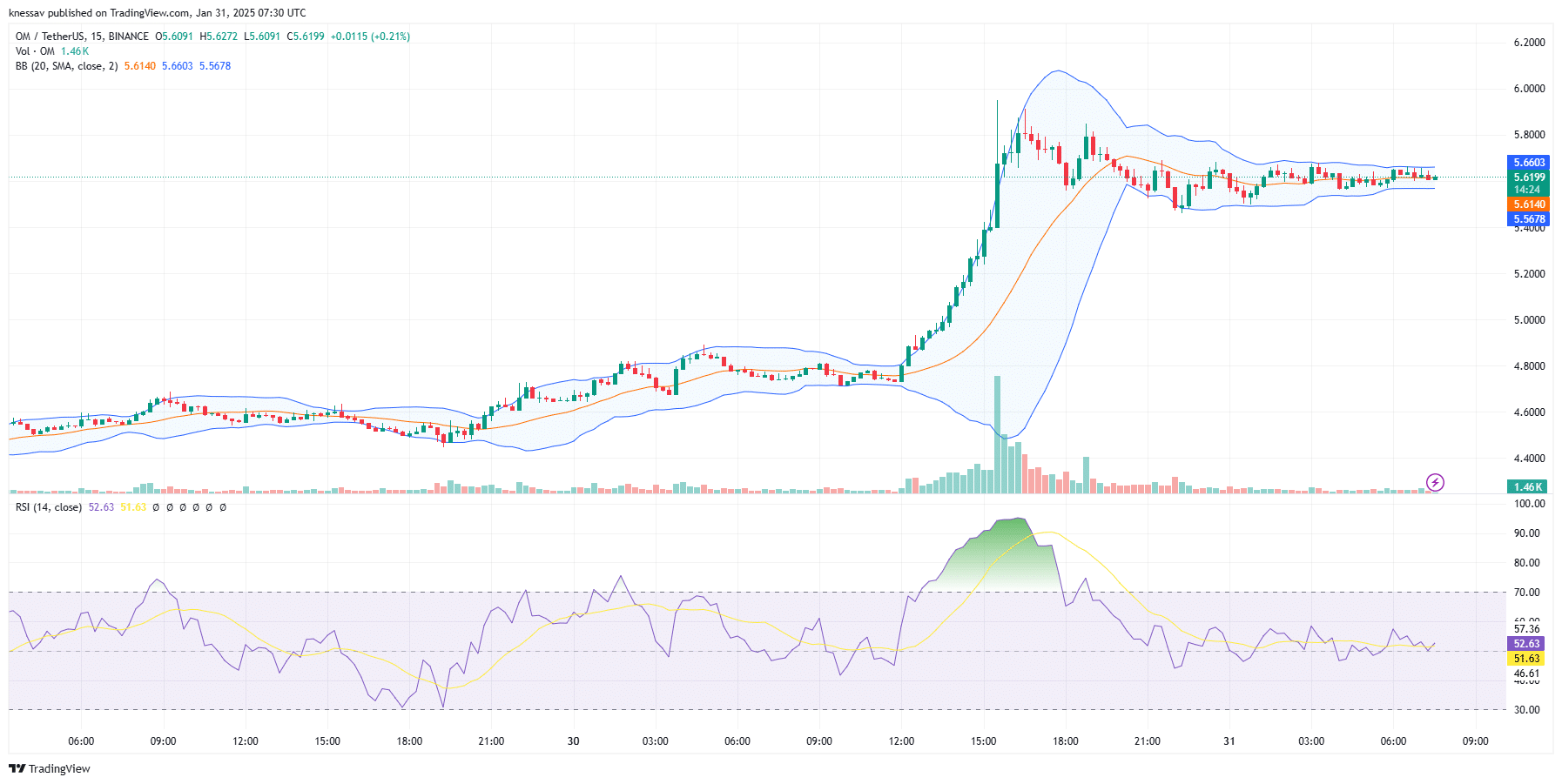This screenshot has width=1562, height=784.
Task: Click the close value C5.6199
Action: [x=306, y=37]
